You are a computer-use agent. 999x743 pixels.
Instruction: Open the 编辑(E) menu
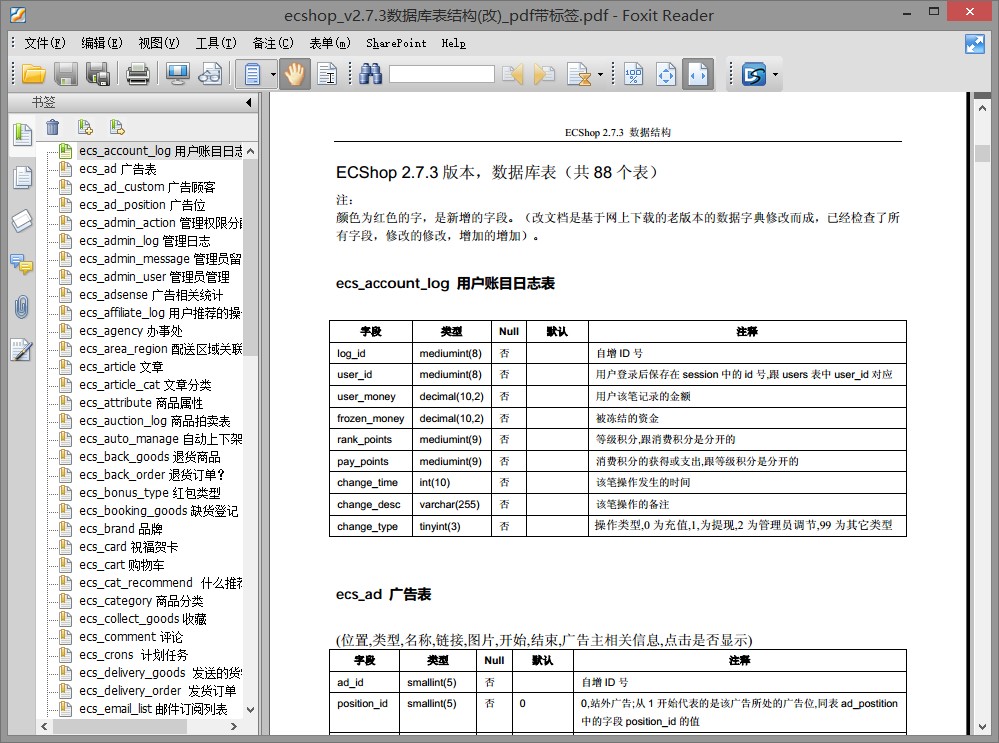coord(102,43)
